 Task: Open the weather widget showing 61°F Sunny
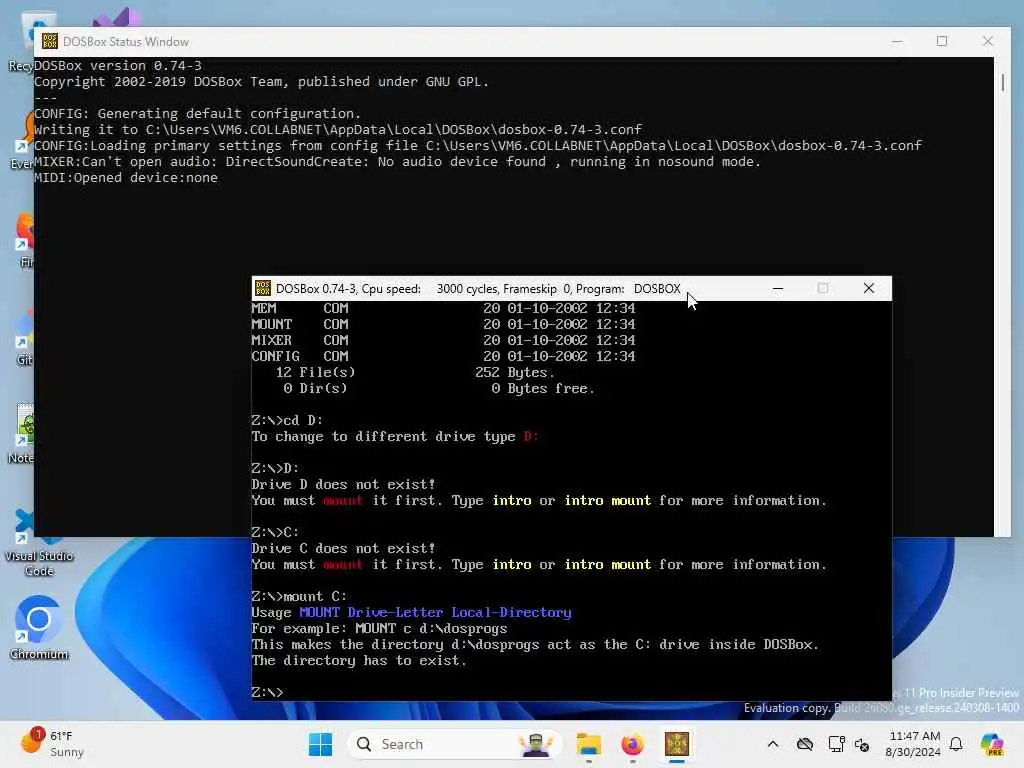tap(52, 744)
